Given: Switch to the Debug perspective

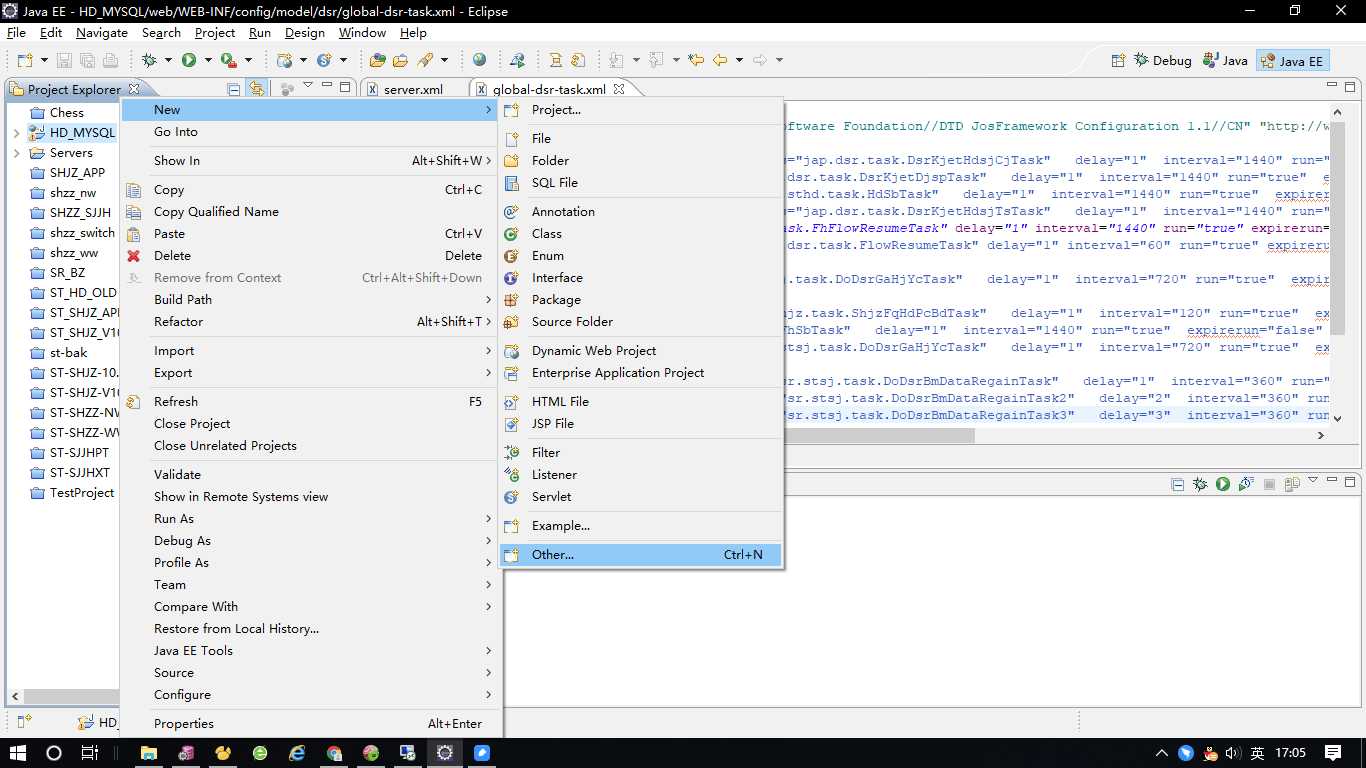Looking at the screenshot, I should [x=1162, y=60].
